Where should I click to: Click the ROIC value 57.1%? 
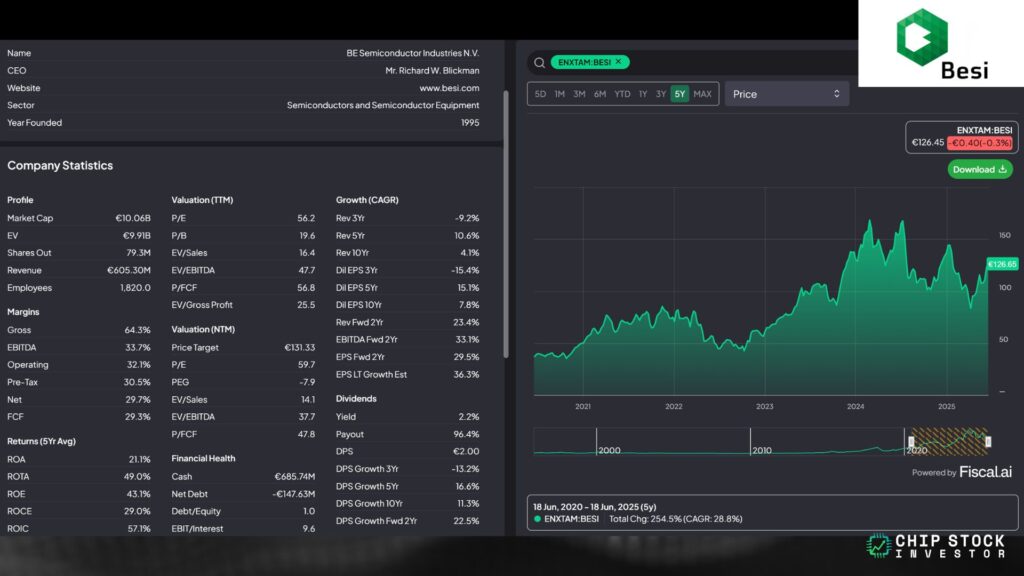[139, 529]
